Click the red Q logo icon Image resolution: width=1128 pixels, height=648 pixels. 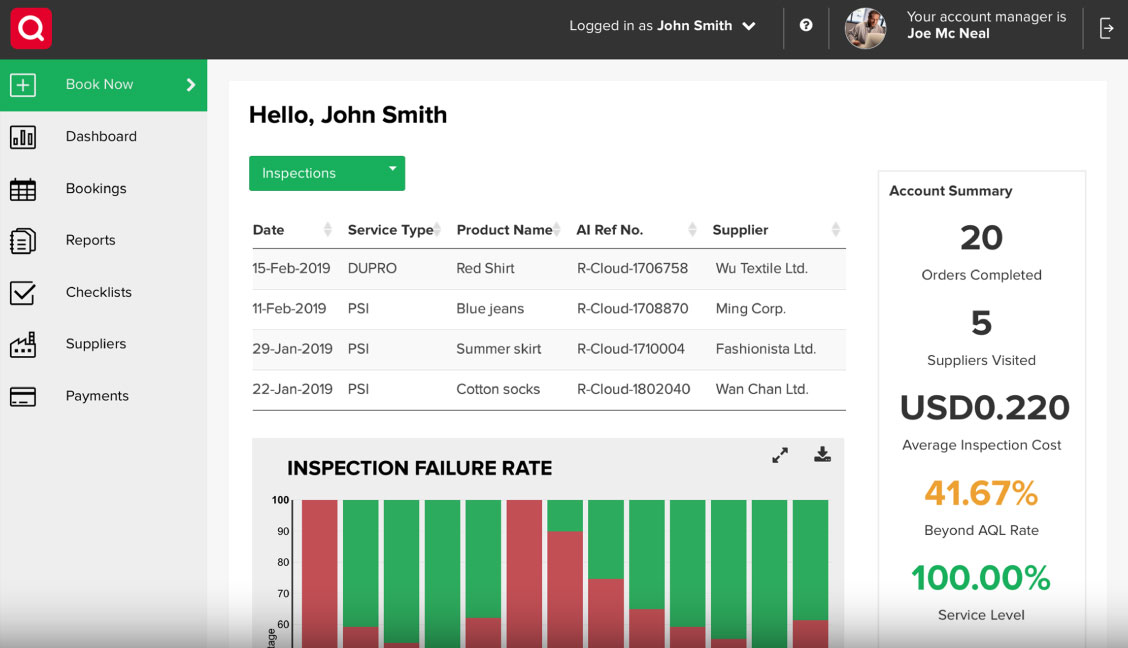(x=31, y=29)
